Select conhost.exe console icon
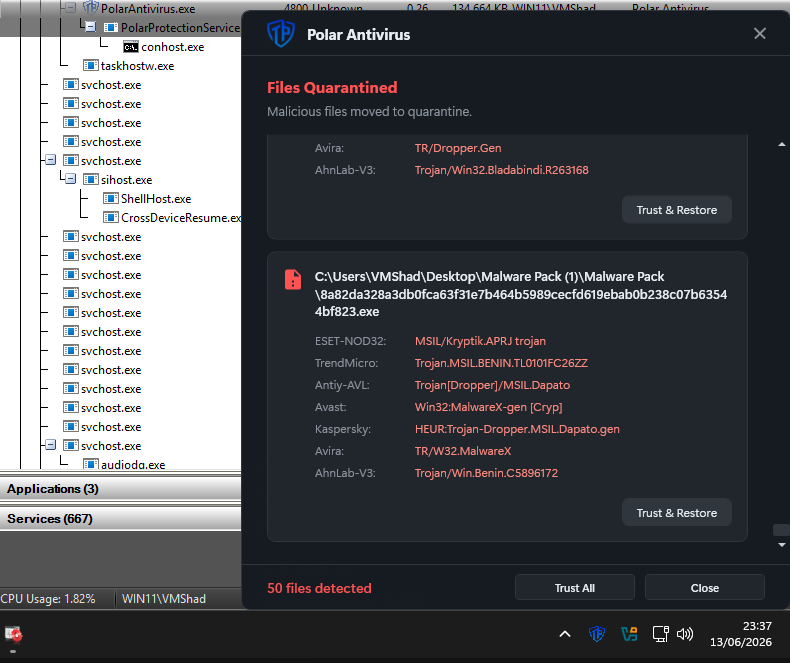 pyautogui.click(x=130, y=47)
